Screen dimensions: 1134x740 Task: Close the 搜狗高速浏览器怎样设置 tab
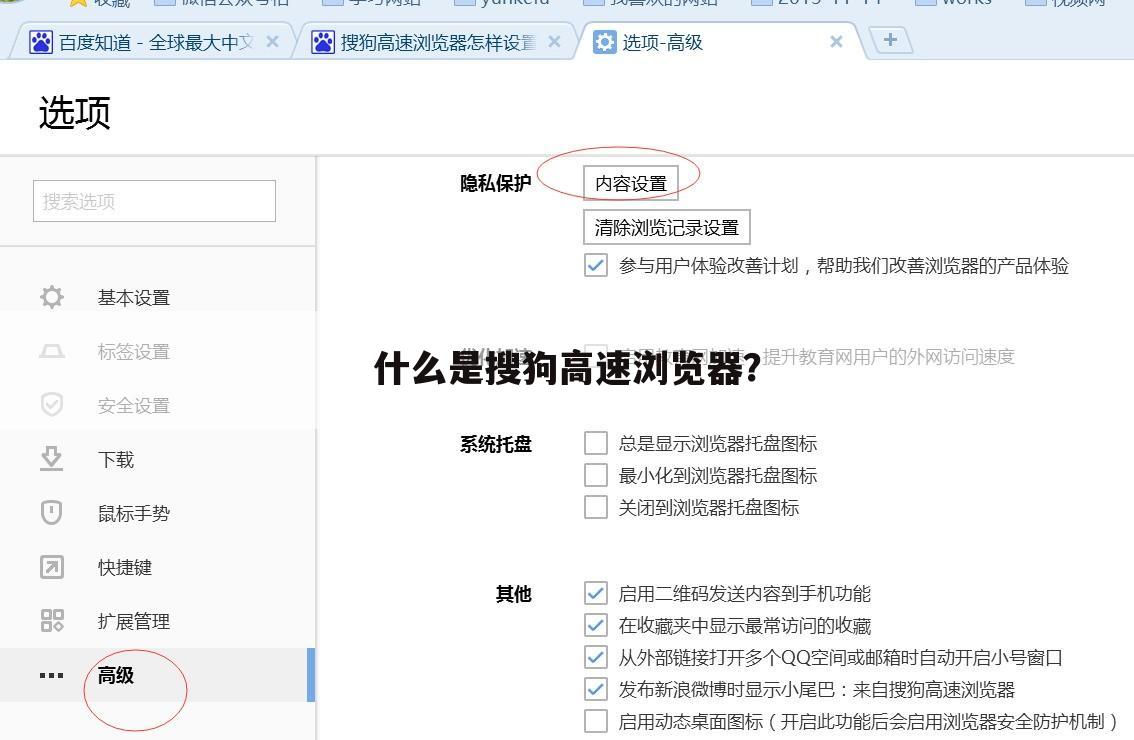554,42
